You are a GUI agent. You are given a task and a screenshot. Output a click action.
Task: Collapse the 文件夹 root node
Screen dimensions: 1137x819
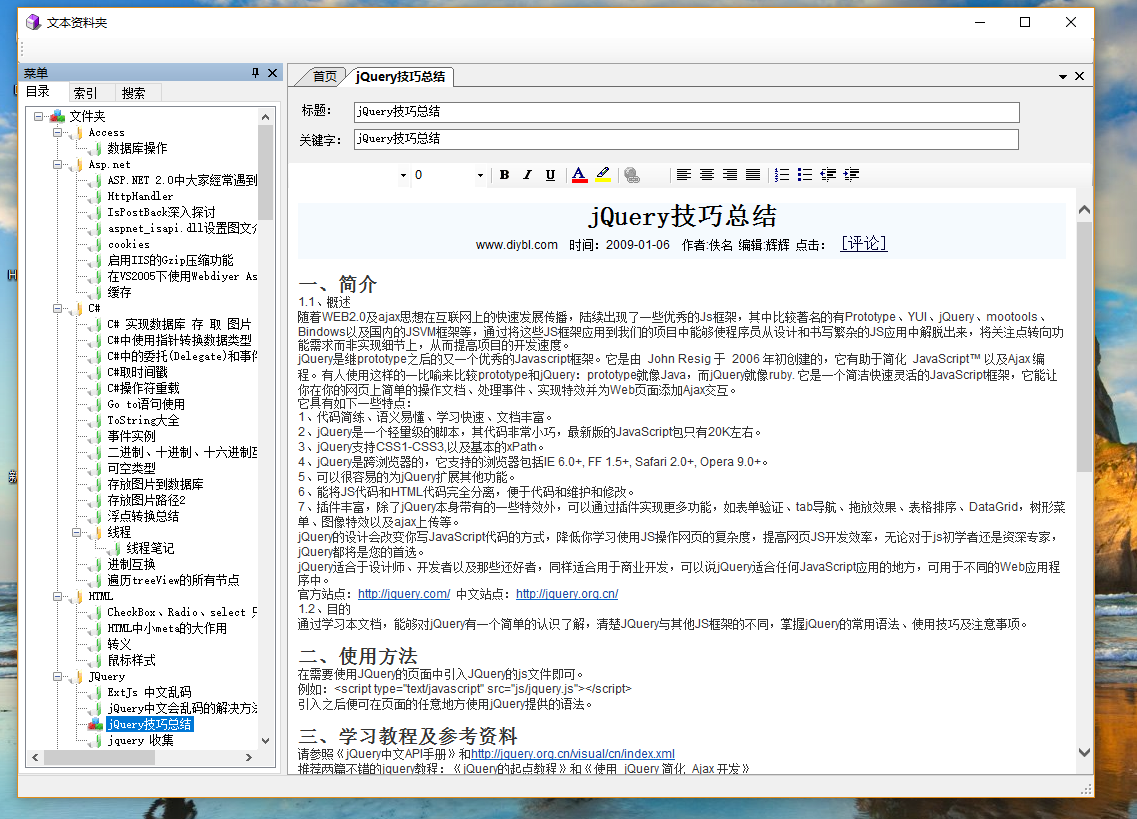point(38,116)
